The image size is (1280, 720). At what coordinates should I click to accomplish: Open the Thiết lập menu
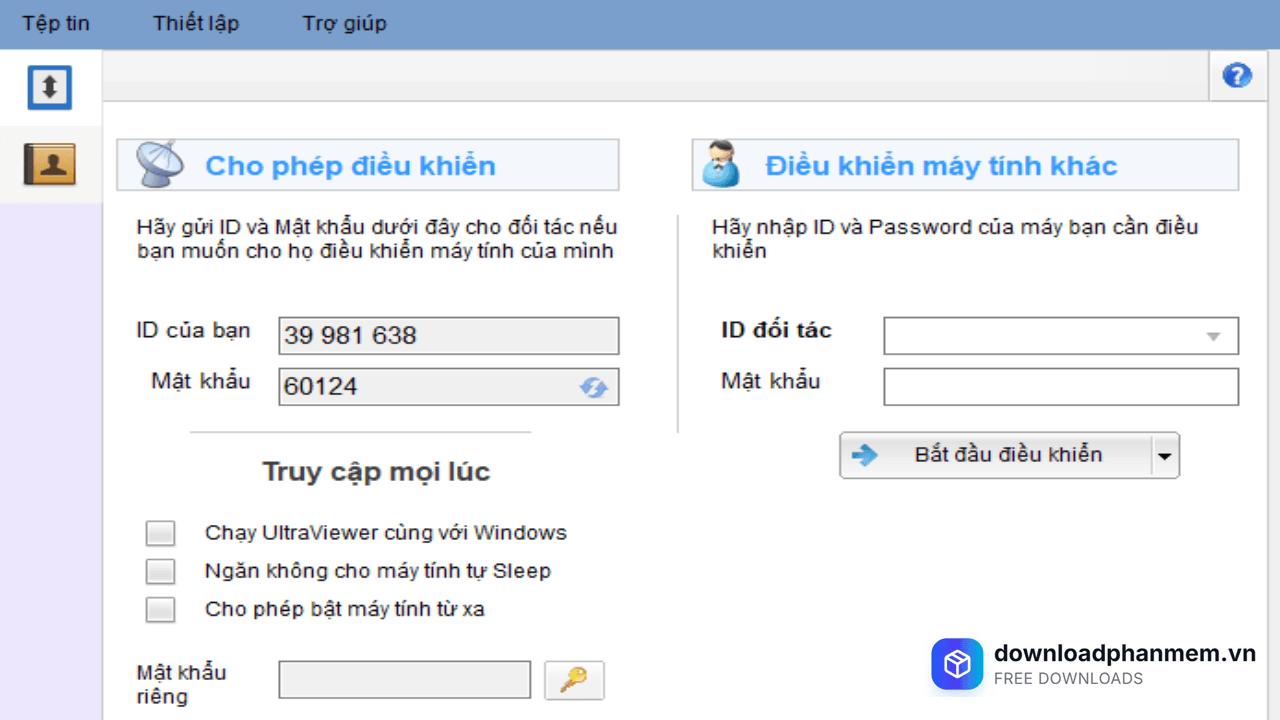tap(195, 23)
